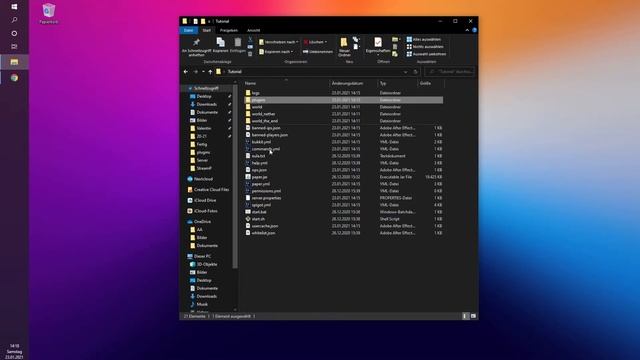This screenshot has height=360, width=640.
Task: Select the start.sh file icon
Action: pyautogui.click(x=248, y=219)
